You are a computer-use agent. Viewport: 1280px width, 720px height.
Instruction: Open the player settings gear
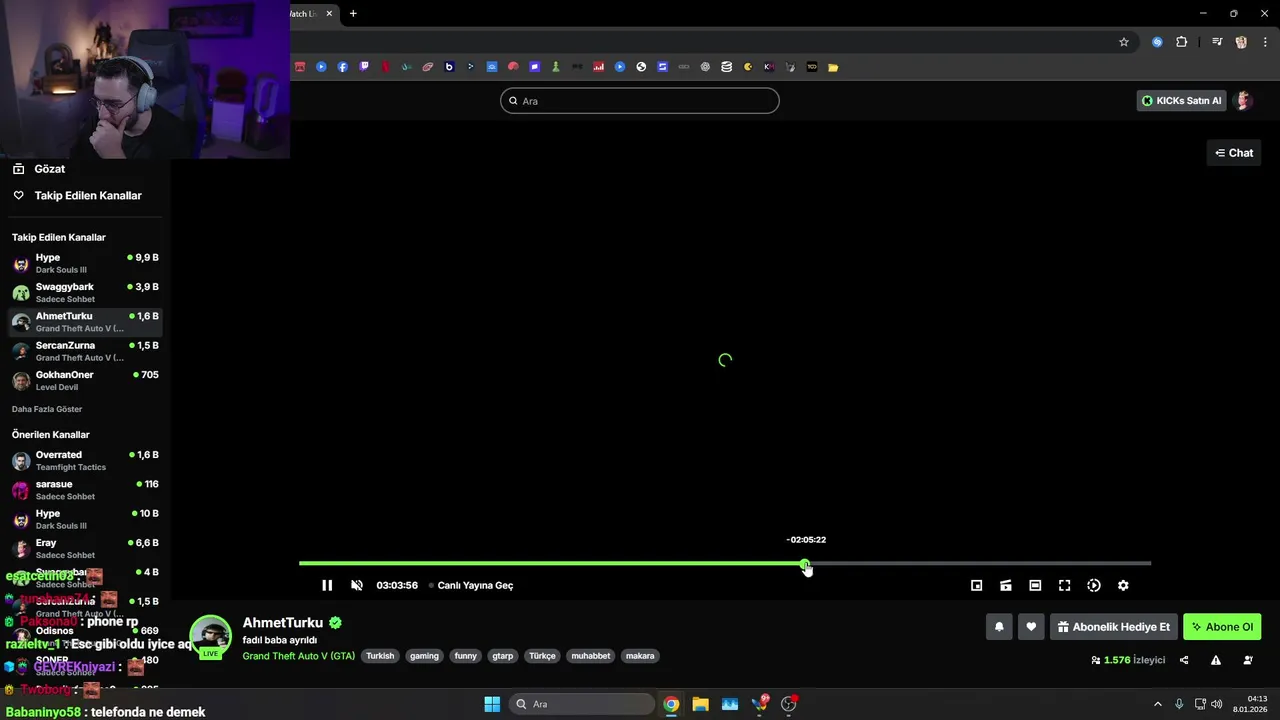pyautogui.click(x=1123, y=585)
